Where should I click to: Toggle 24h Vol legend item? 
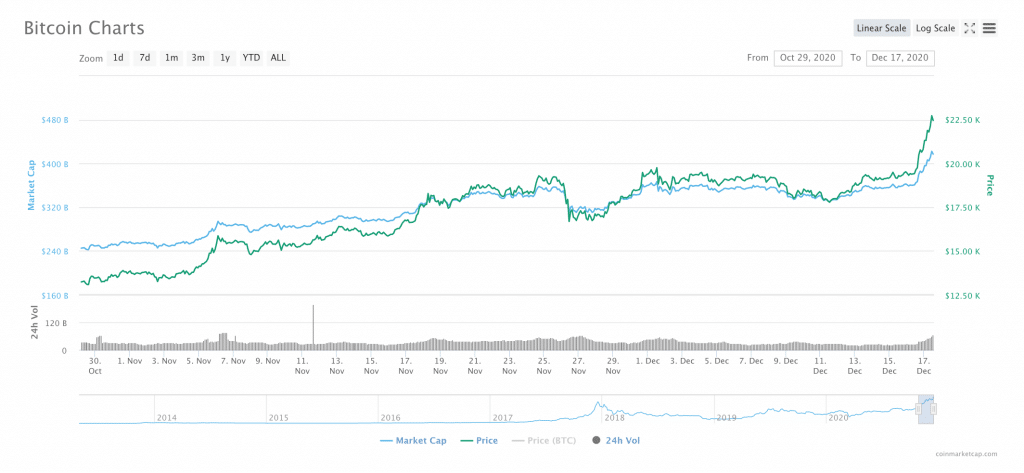tap(618, 440)
